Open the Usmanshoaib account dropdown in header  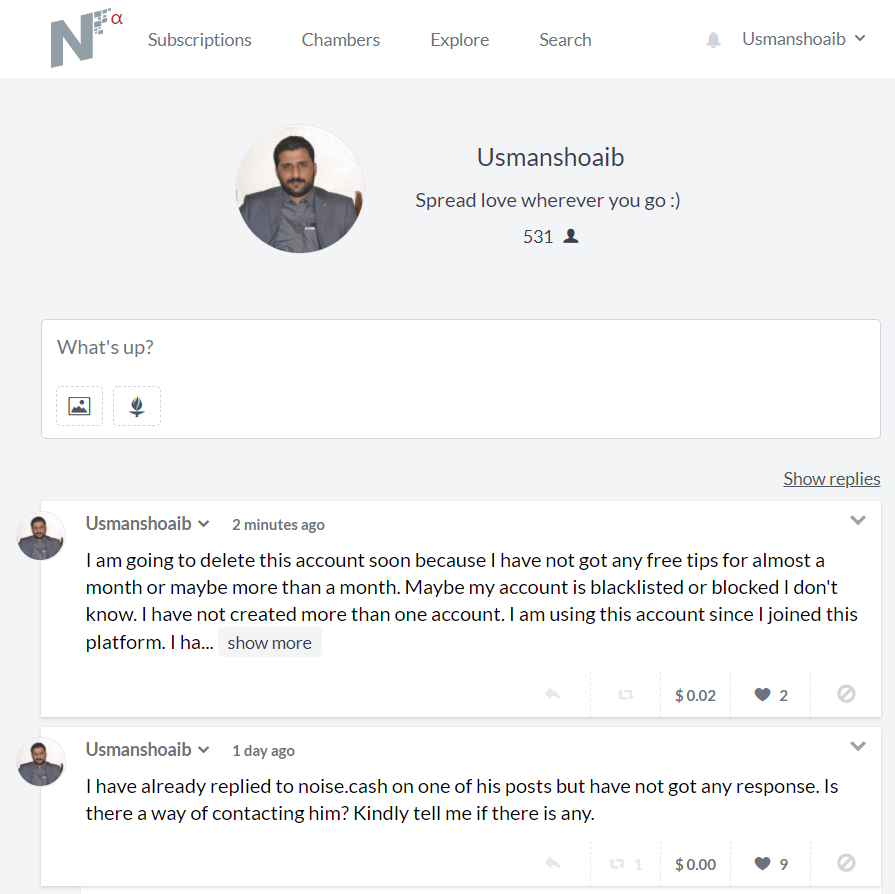pos(804,39)
